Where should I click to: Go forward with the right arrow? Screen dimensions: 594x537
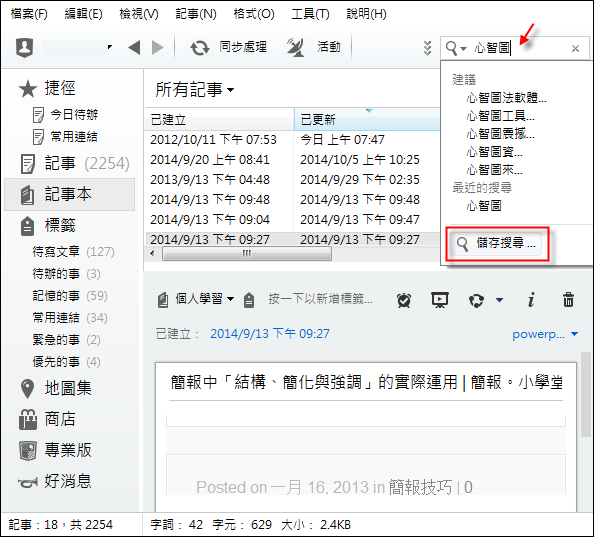[x=158, y=48]
